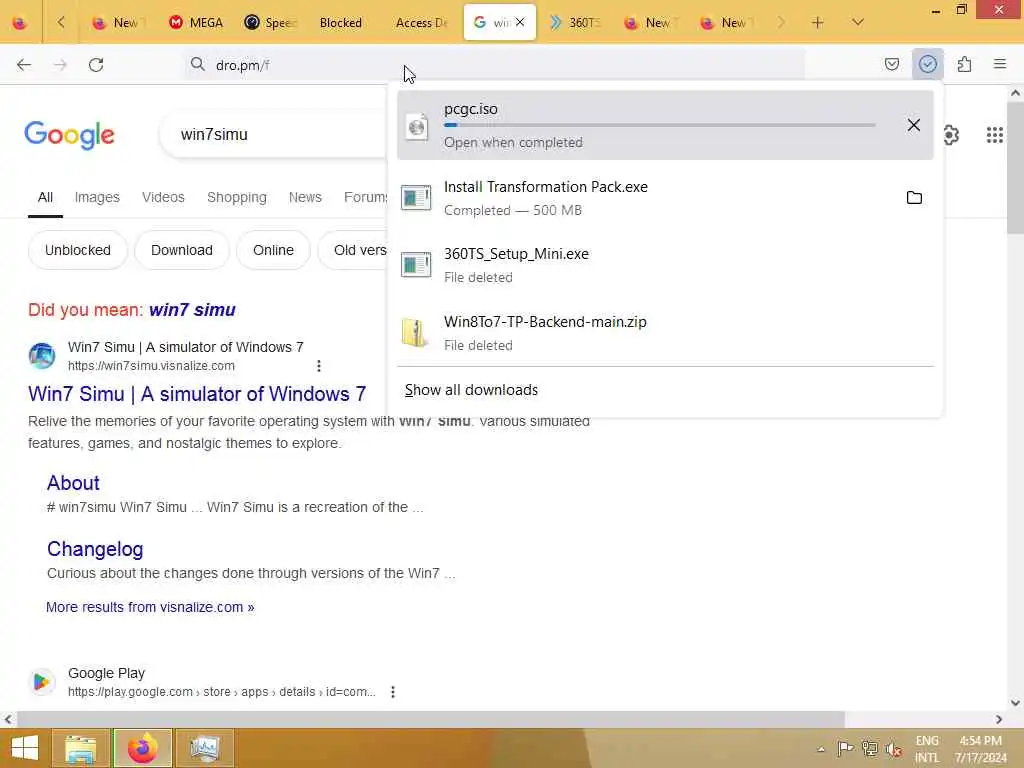Click the Google logo
The height and width of the screenshot is (768, 1024).
pos(69,135)
